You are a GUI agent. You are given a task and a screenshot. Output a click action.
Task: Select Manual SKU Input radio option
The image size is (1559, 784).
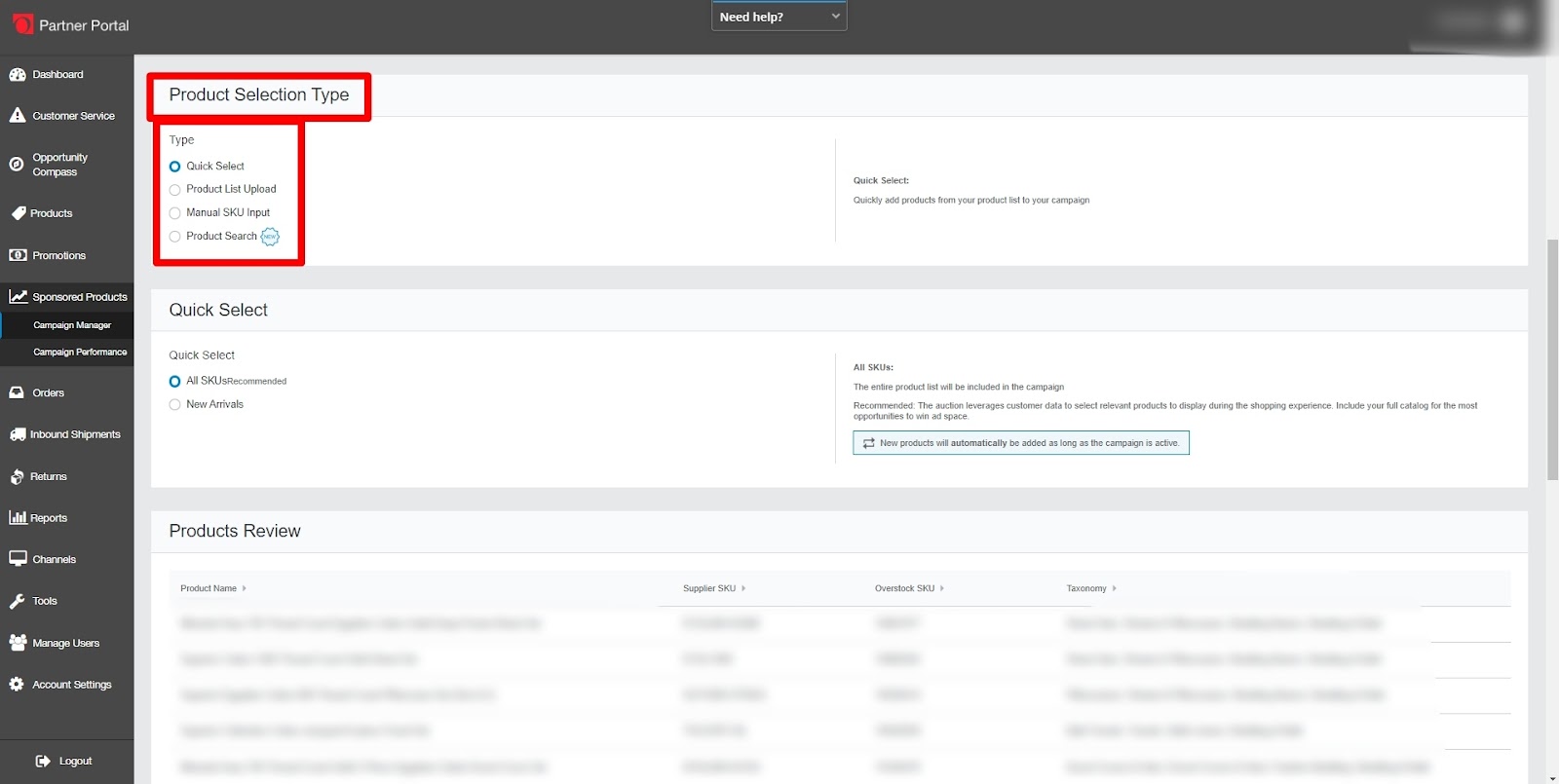click(x=175, y=213)
